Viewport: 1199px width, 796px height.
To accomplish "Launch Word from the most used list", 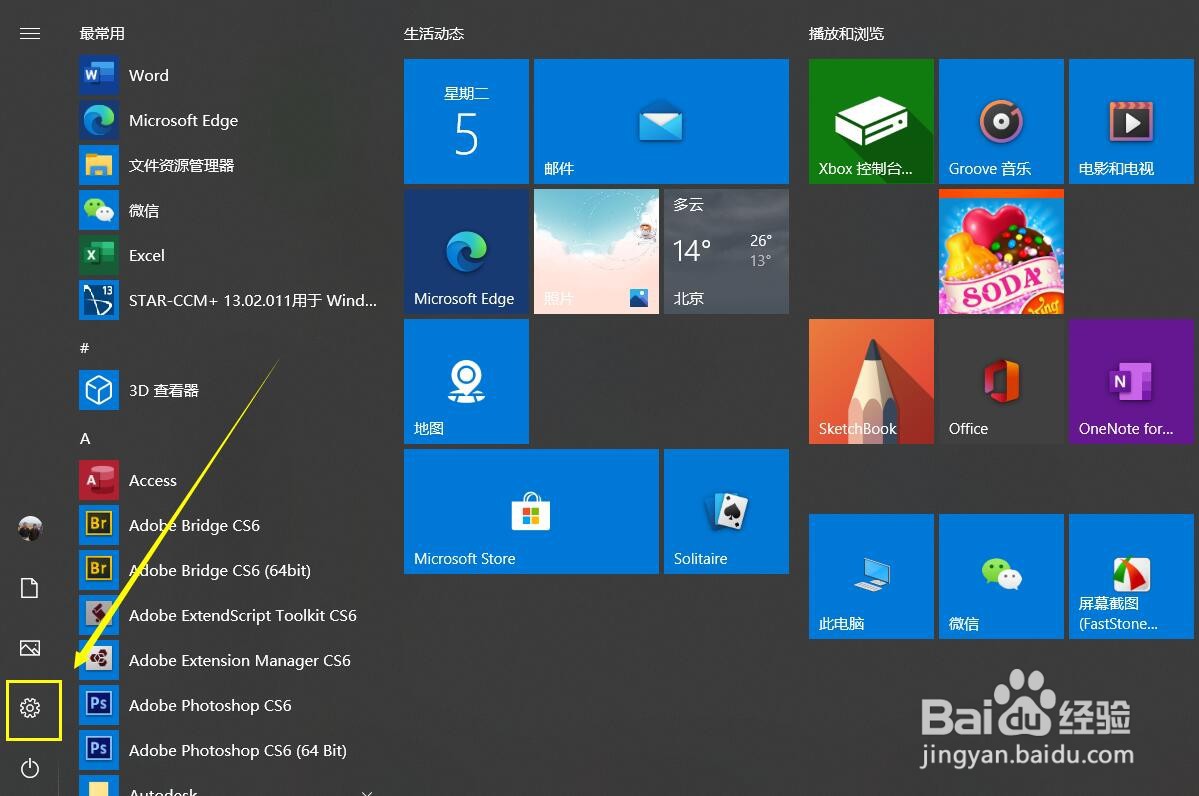I will pos(148,75).
